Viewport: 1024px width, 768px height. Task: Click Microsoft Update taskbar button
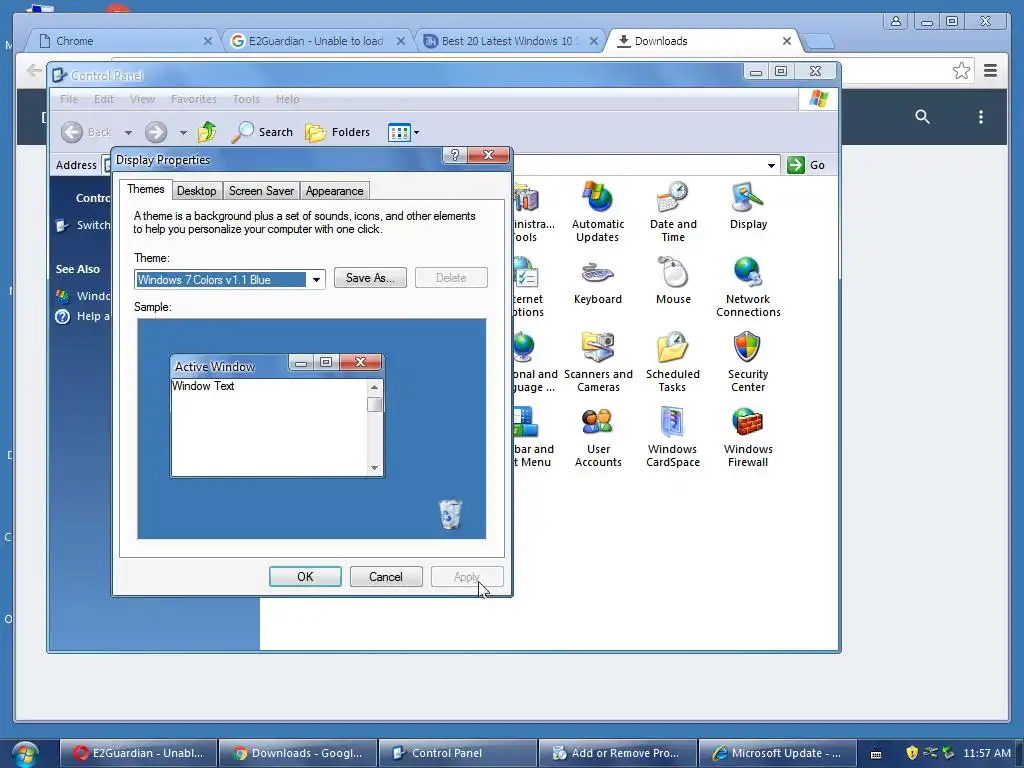[778, 753]
